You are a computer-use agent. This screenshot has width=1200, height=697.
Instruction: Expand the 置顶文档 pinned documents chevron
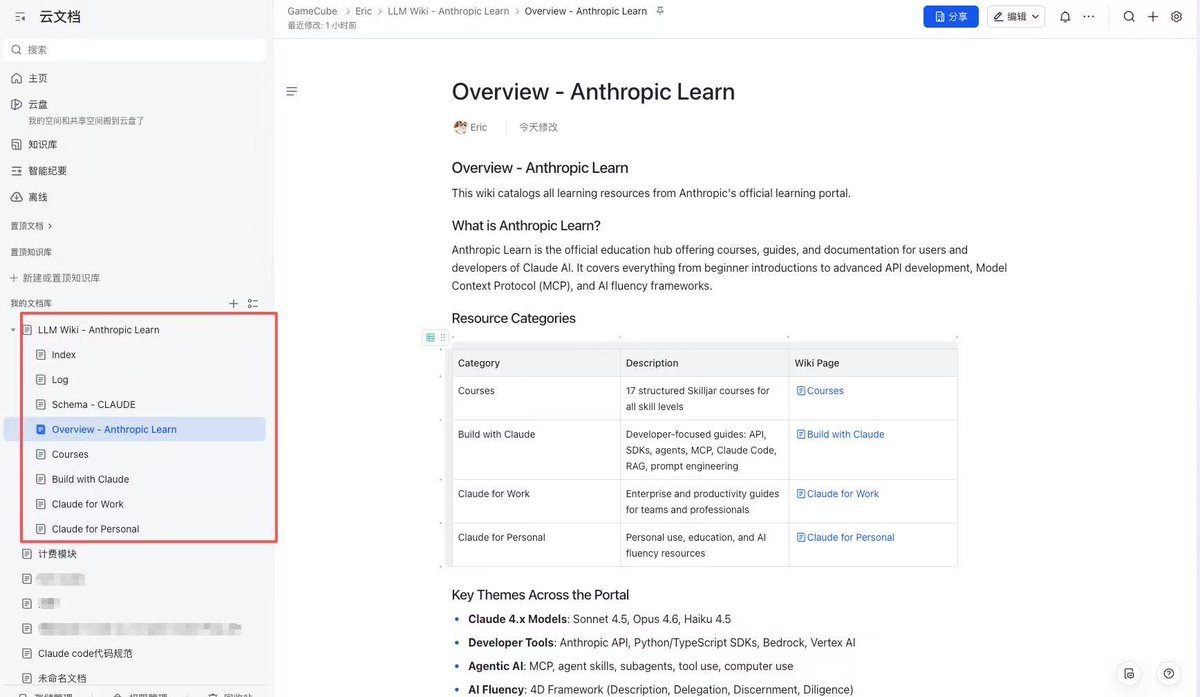tap(50, 226)
